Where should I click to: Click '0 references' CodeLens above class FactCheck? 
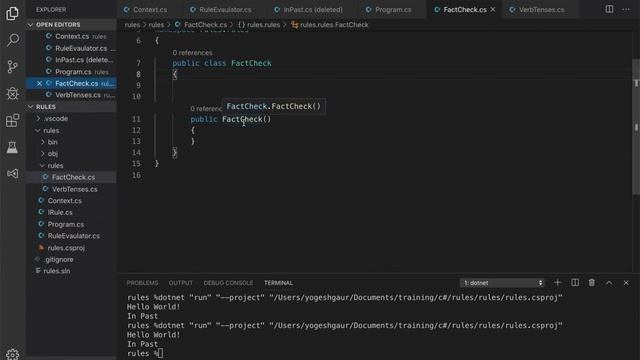pos(192,53)
